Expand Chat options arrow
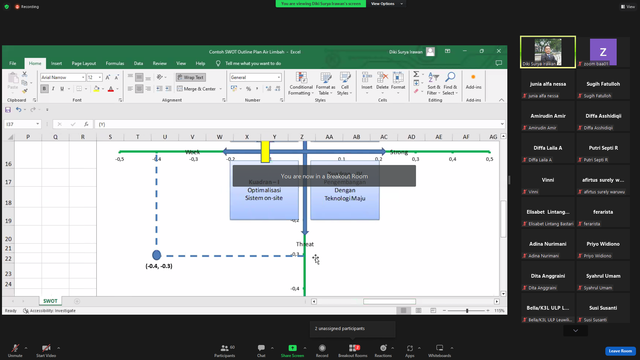 tap(272, 348)
